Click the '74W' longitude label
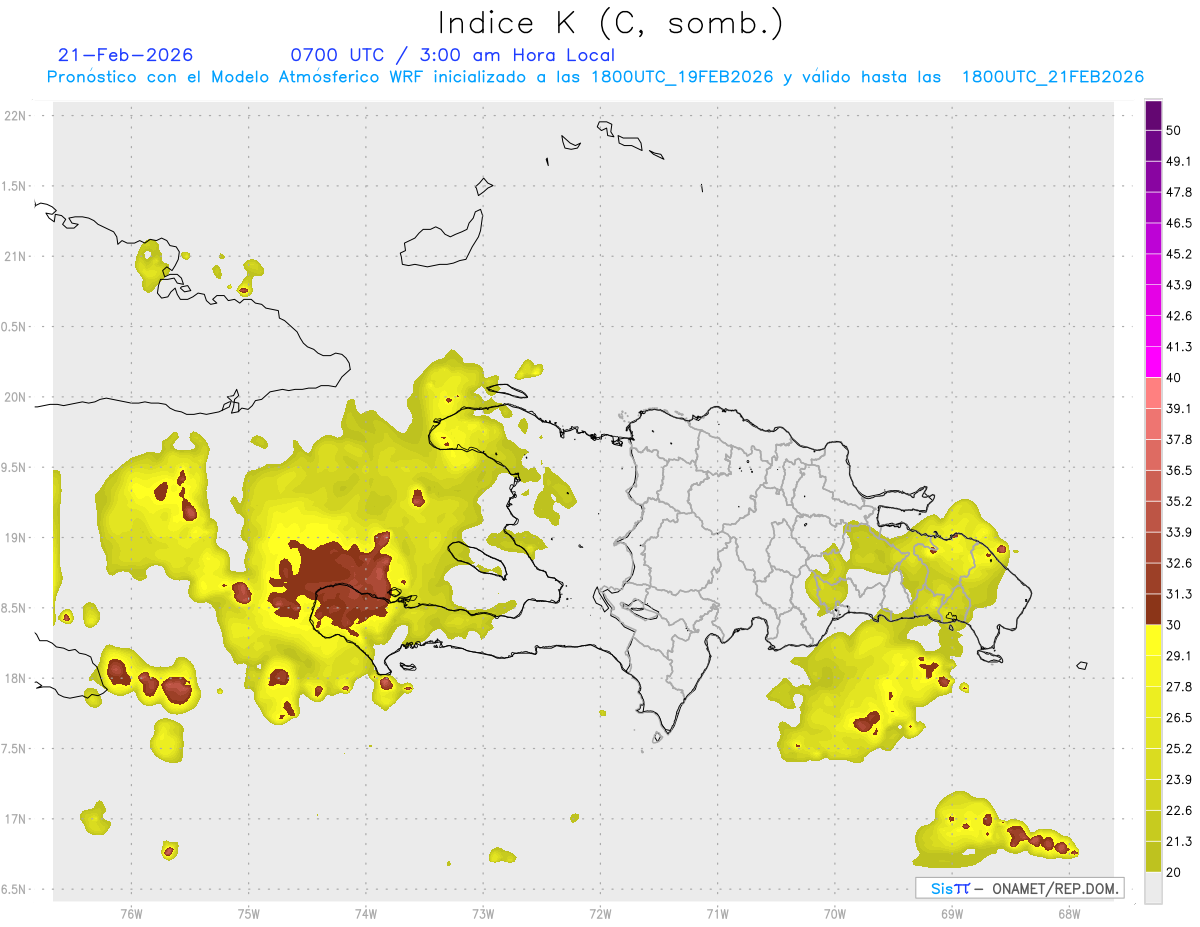The height and width of the screenshot is (927, 1200). [x=366, y=914]
